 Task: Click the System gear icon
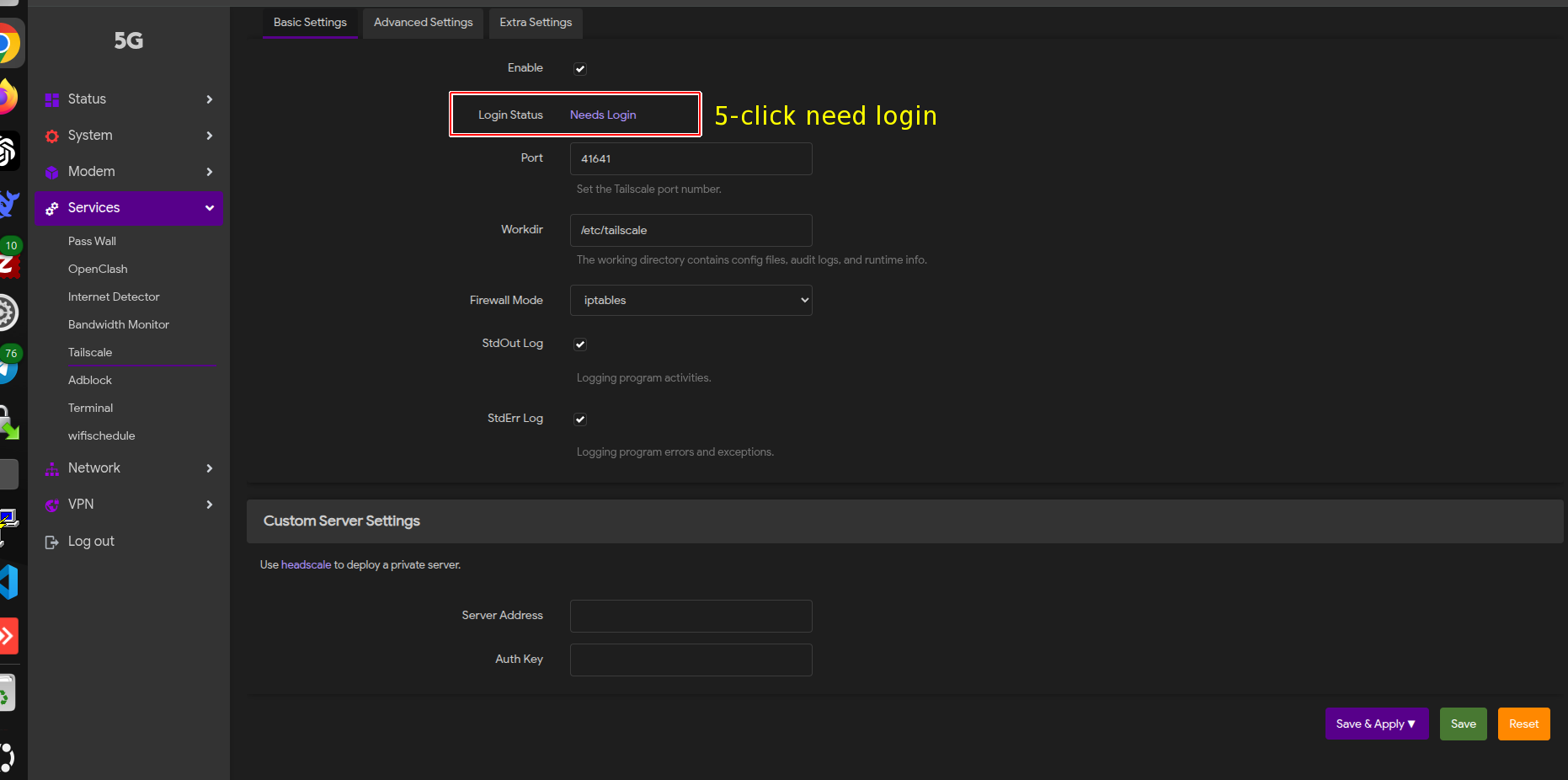pos(51,136)
